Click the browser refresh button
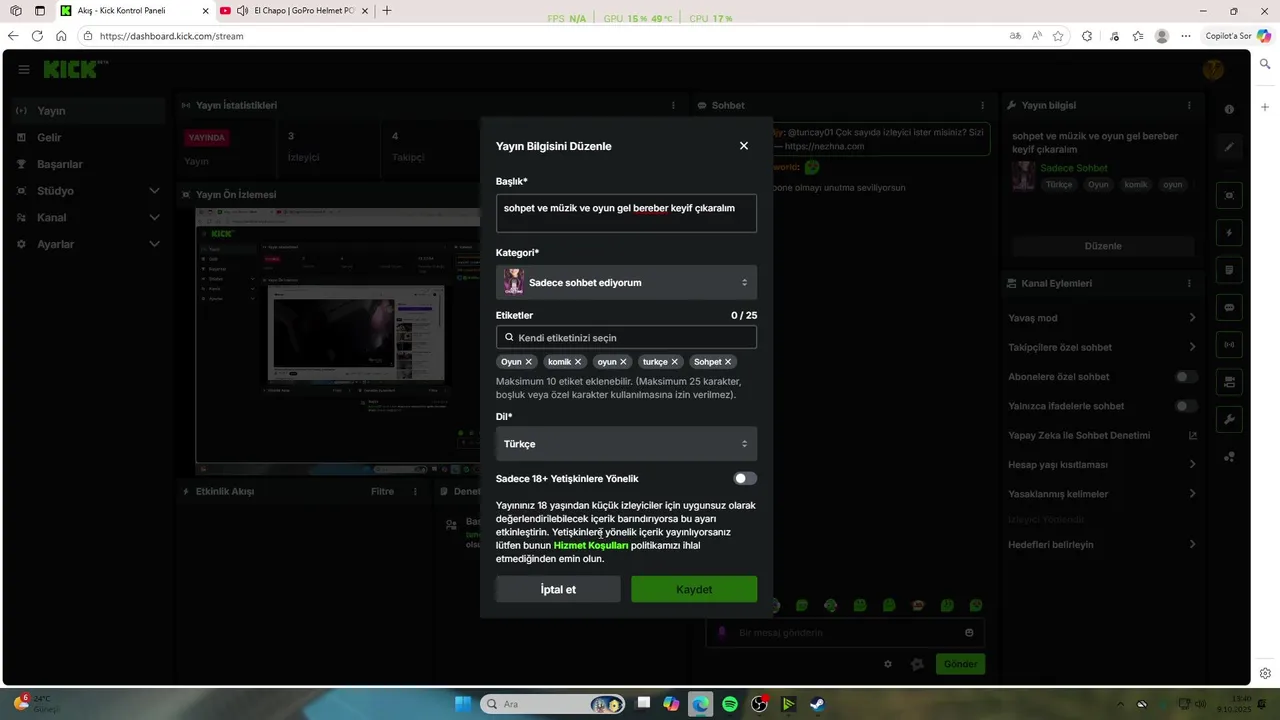The width and height of the screenshot is (1280, 720). (x=37, y=36)
